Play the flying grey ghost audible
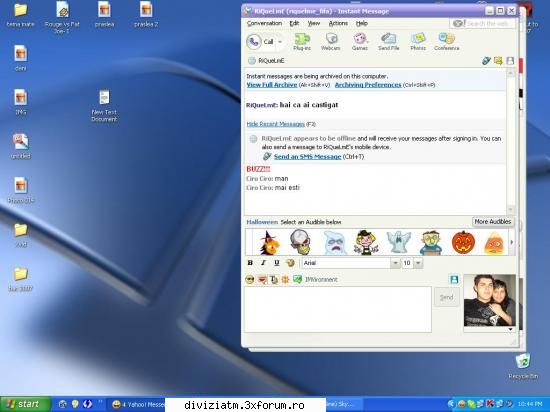550x412 pixels. point(398,242)
